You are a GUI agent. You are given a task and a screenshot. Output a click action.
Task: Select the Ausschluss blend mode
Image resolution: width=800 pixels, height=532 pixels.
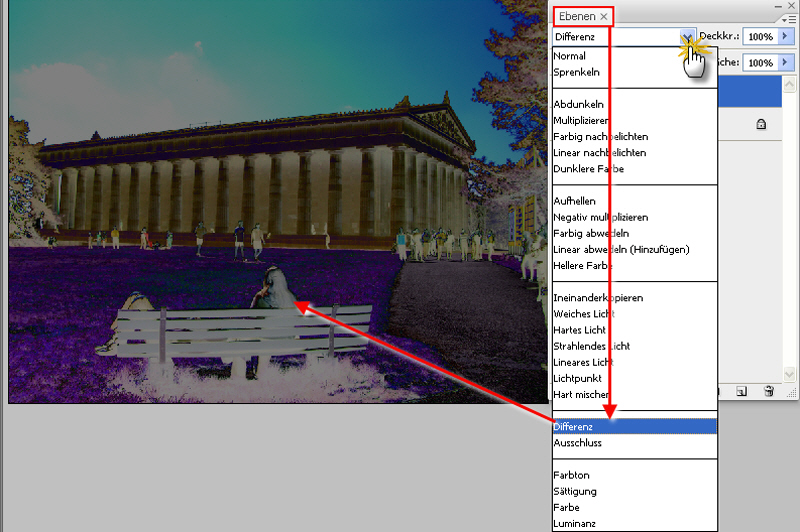pos(578,442)
